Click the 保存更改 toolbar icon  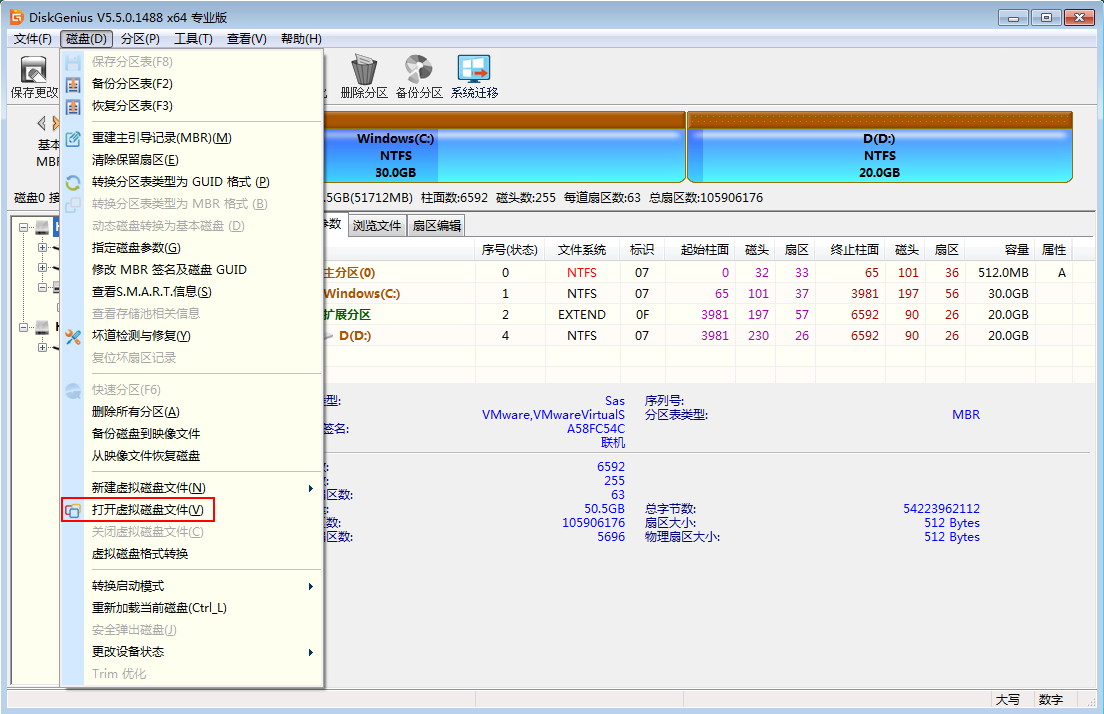[x=34, y=70]
